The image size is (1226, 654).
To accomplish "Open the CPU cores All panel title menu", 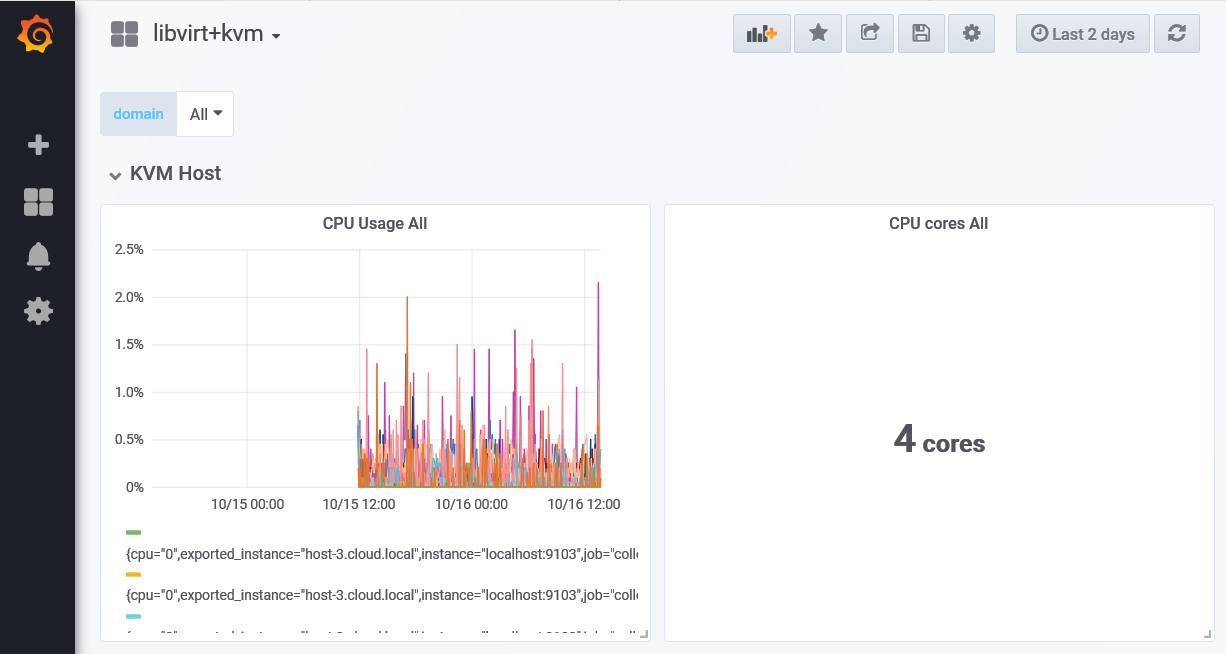I will (x=939, y=224).
